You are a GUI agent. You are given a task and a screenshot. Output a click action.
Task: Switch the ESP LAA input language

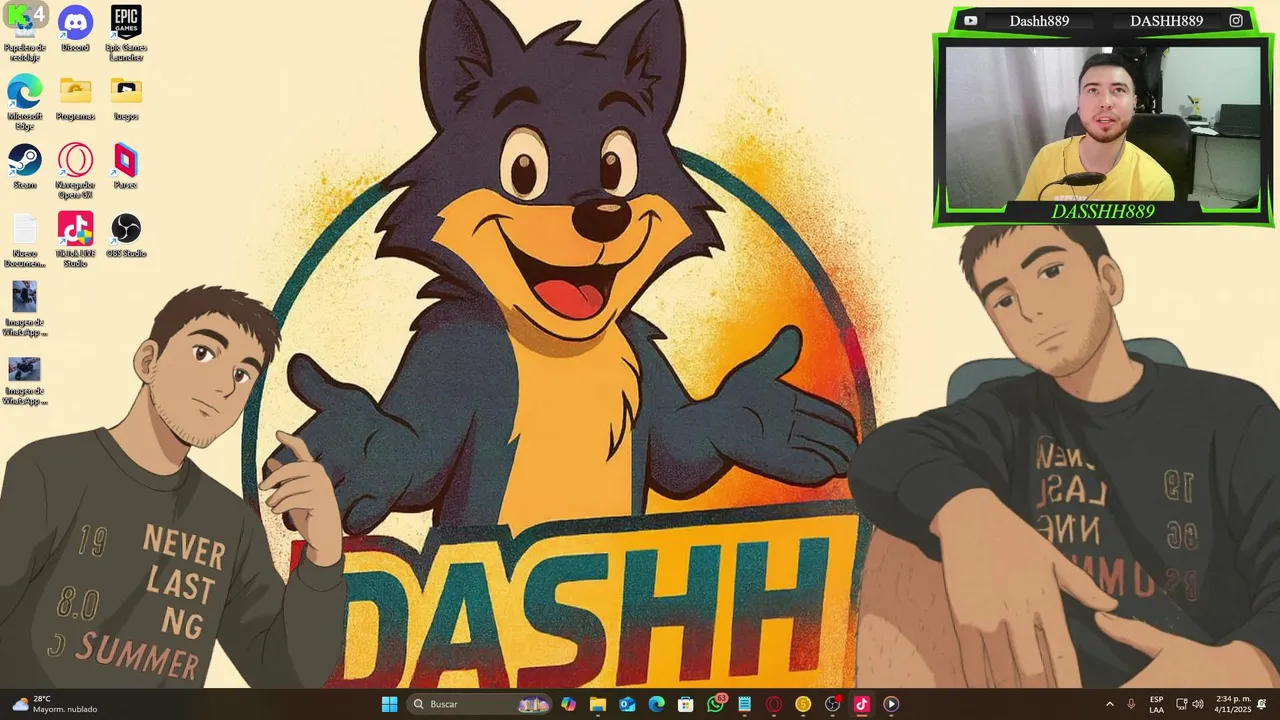point(1156,704)
